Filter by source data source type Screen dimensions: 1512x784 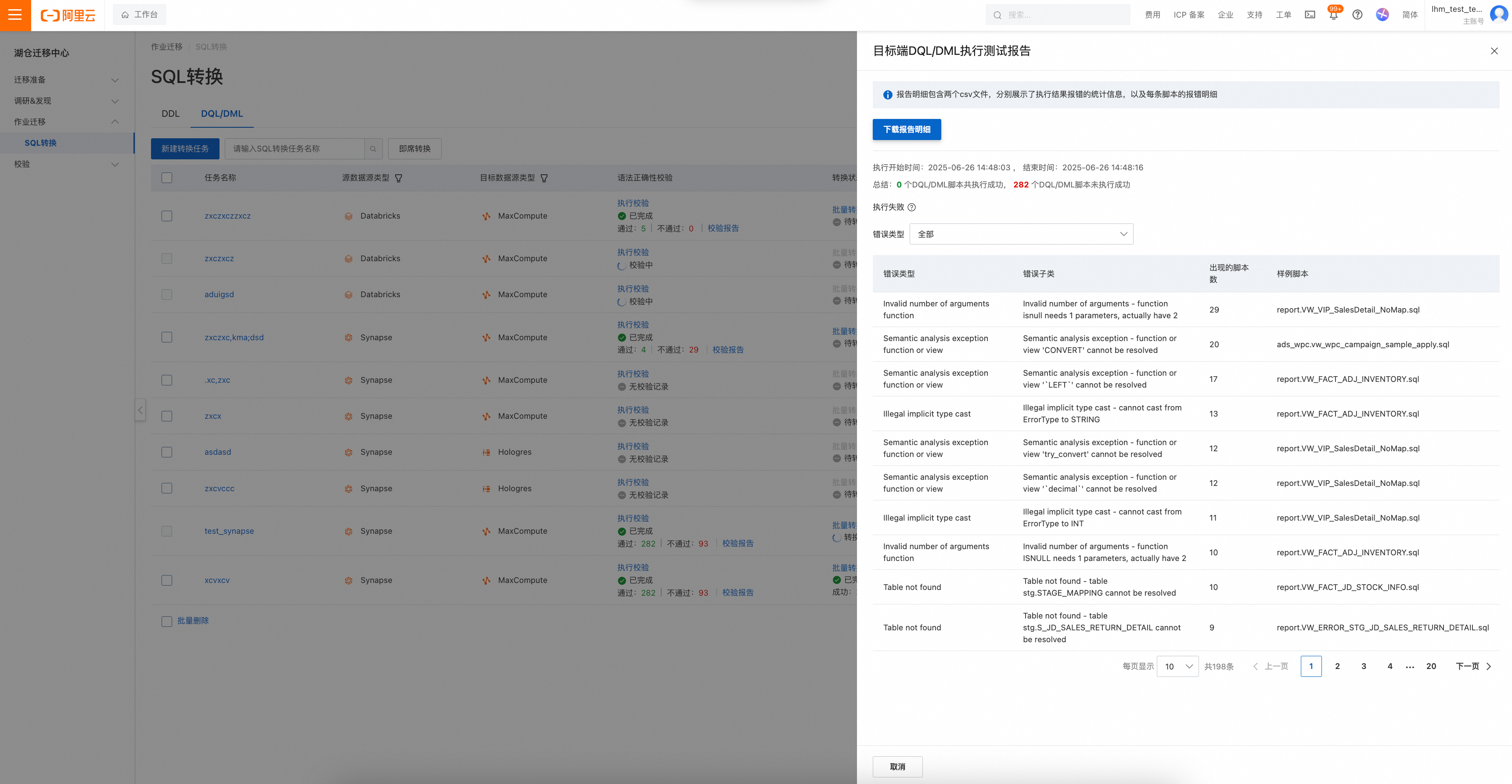[399, 178]
